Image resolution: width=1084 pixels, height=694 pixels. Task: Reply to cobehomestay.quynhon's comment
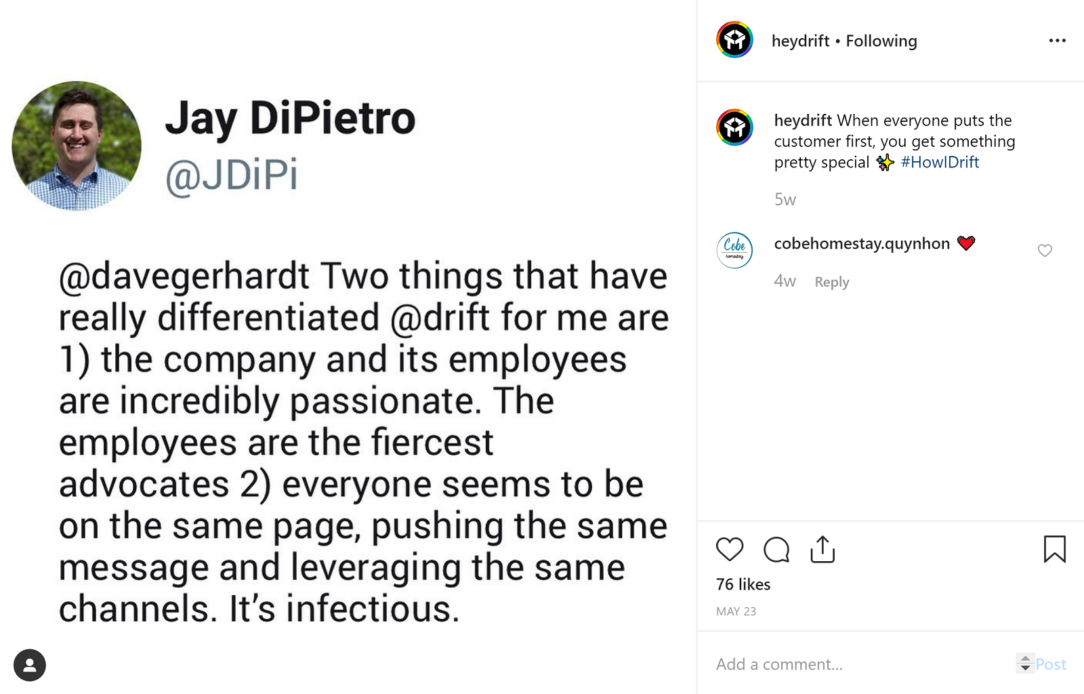coord(831,281)
